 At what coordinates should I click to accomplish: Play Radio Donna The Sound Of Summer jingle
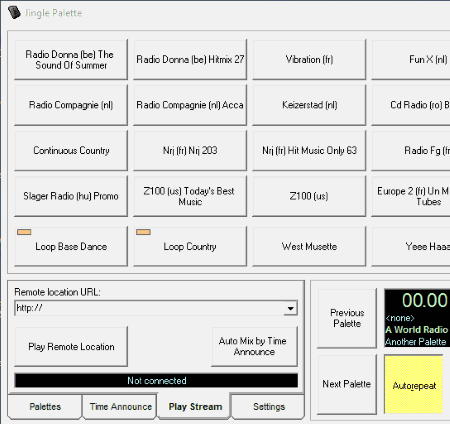pyautogui.click(x=71, y=60)
